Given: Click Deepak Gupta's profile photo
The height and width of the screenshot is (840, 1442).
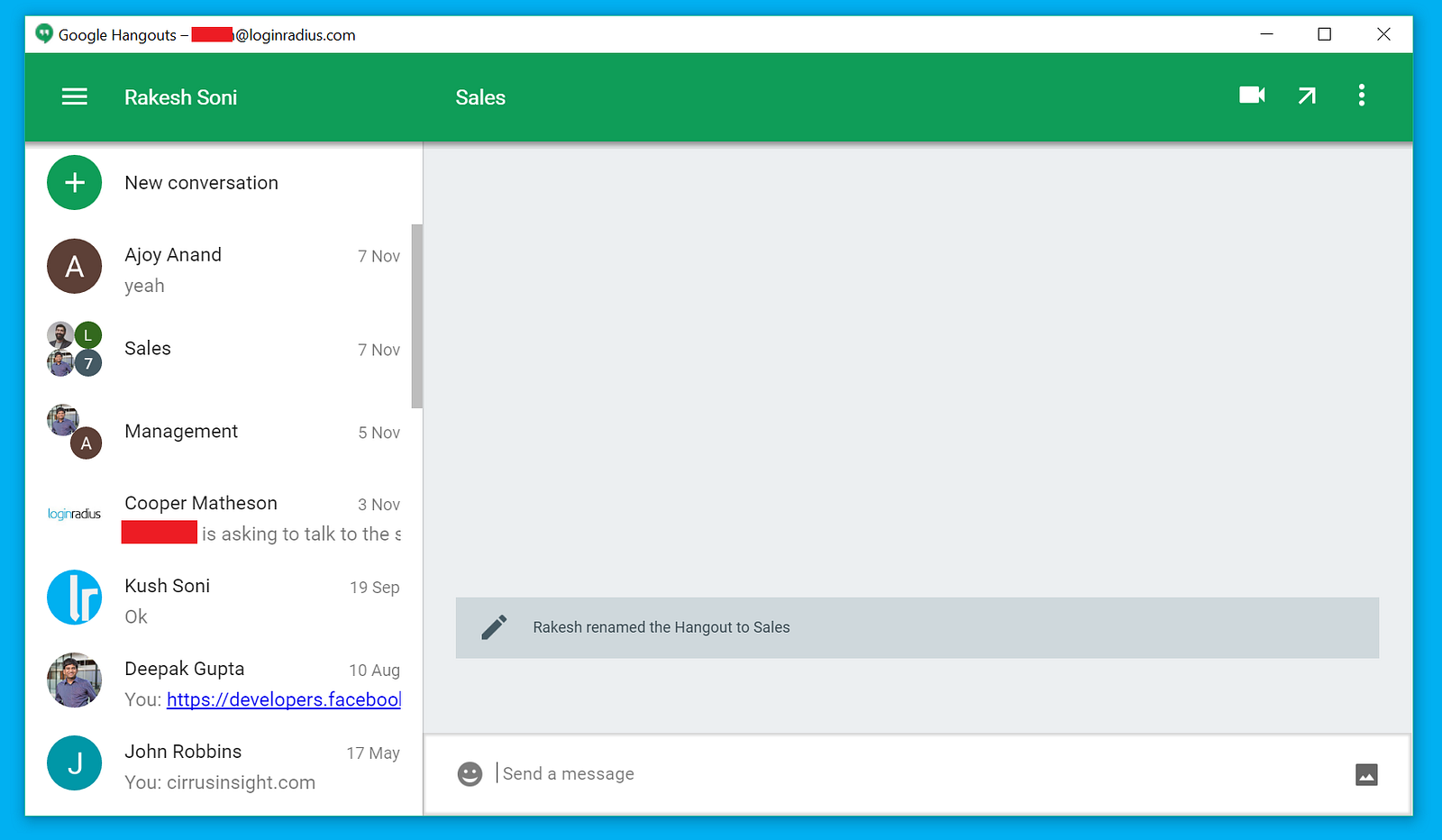Looking at the screenshot, I should [75, 680].
